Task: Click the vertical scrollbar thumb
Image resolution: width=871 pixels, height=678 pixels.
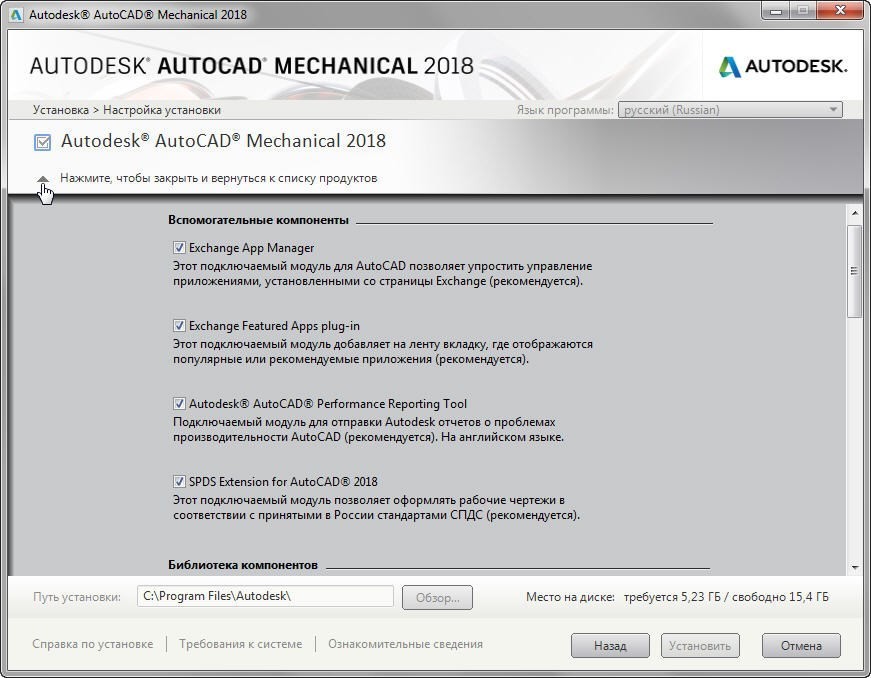Action: [x=854, y=271]
